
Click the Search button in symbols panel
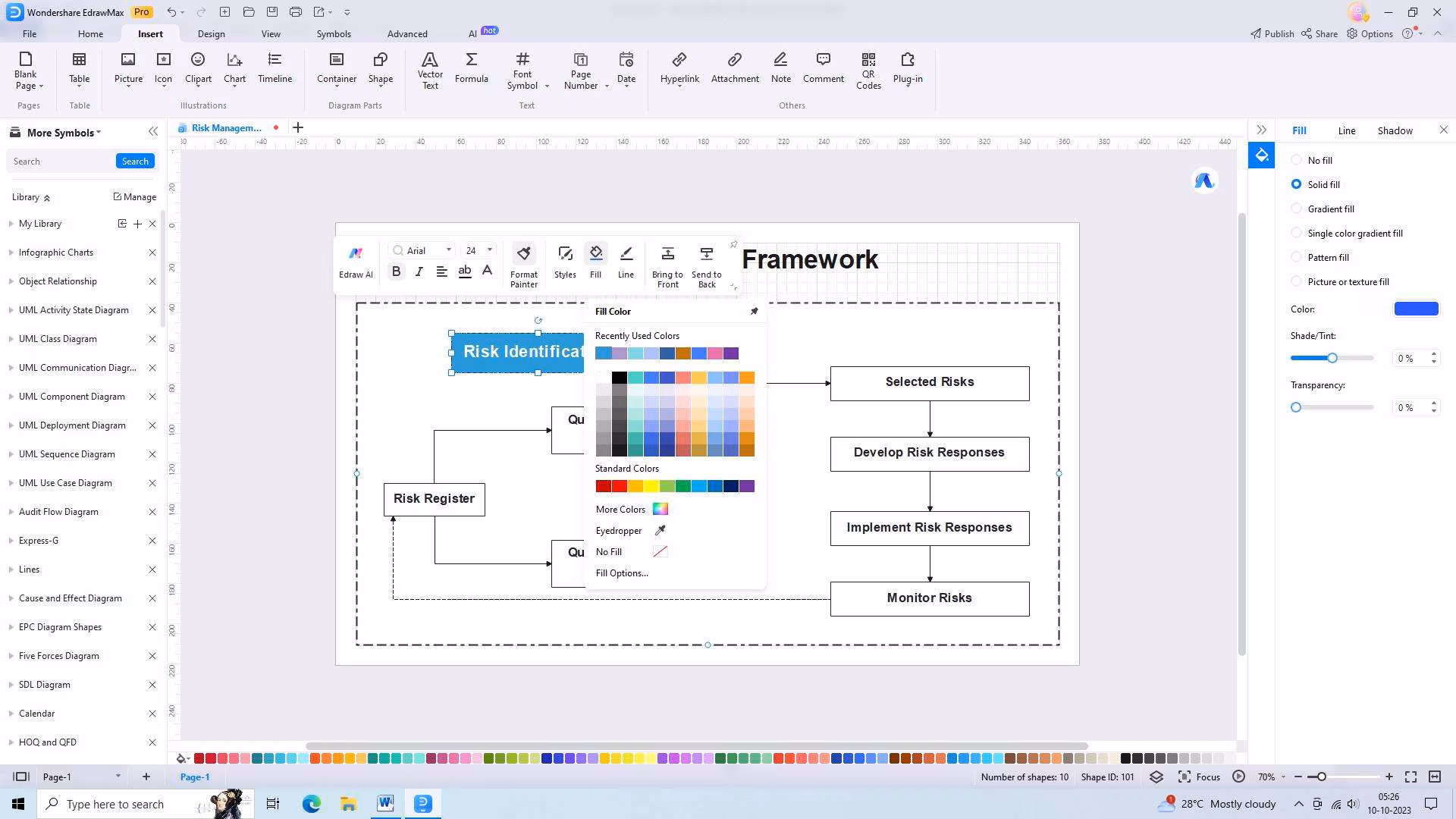135,161
